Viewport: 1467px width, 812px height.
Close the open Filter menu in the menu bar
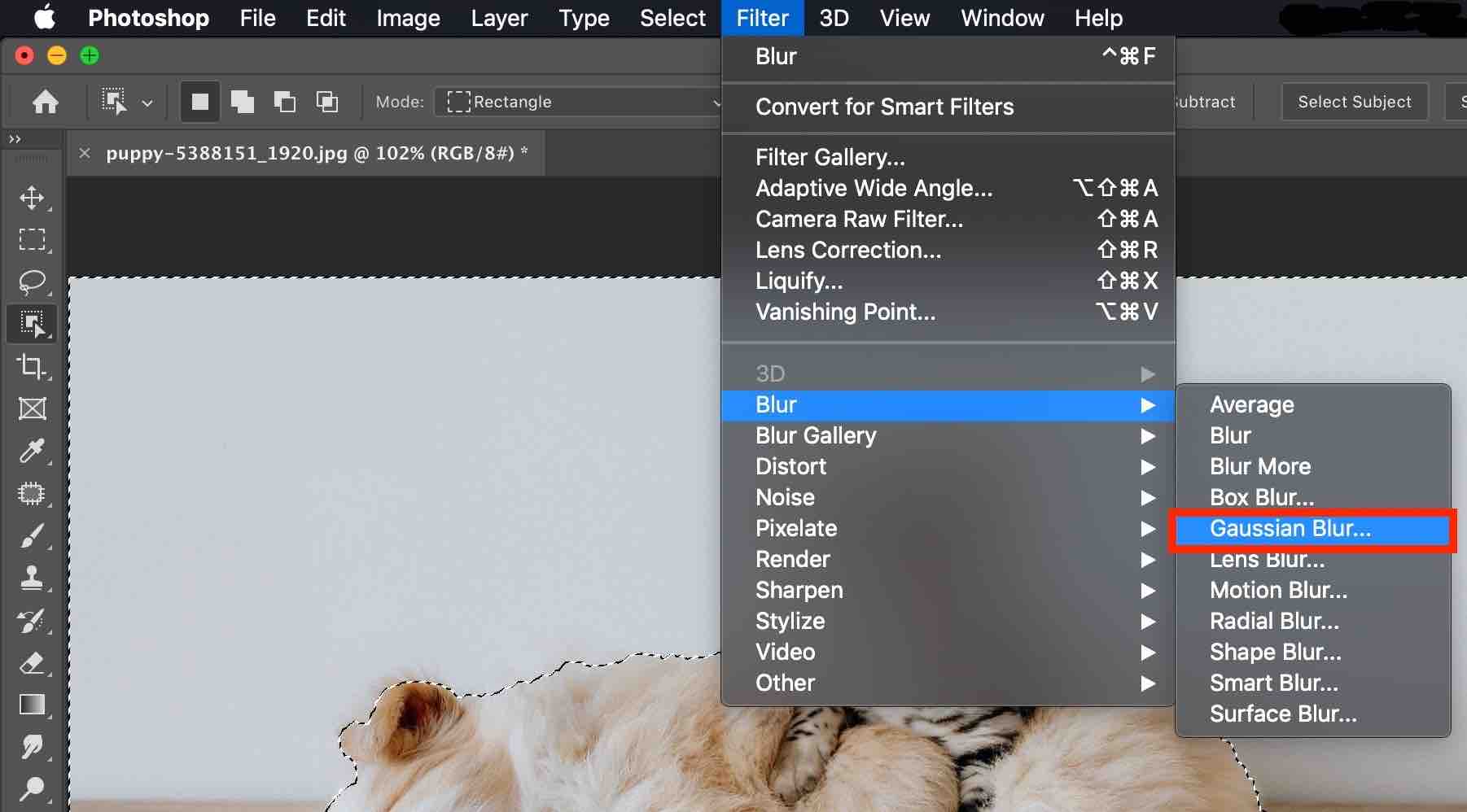click(762, 18)
